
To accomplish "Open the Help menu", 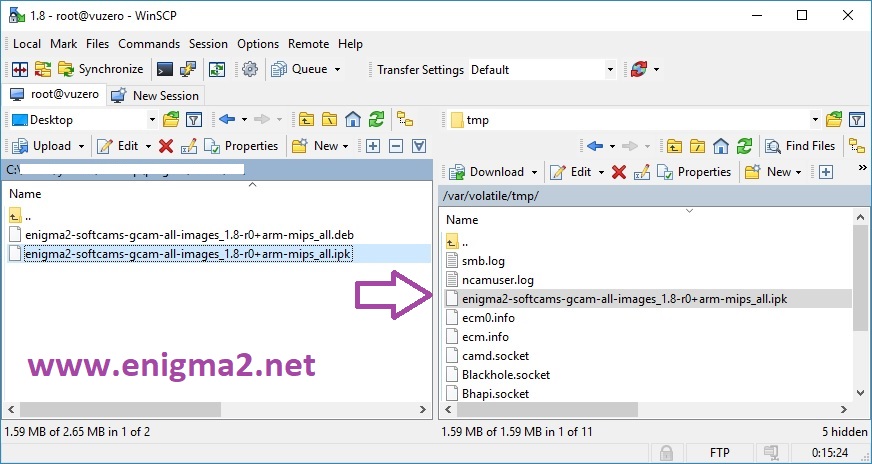I will coord(350,44).
